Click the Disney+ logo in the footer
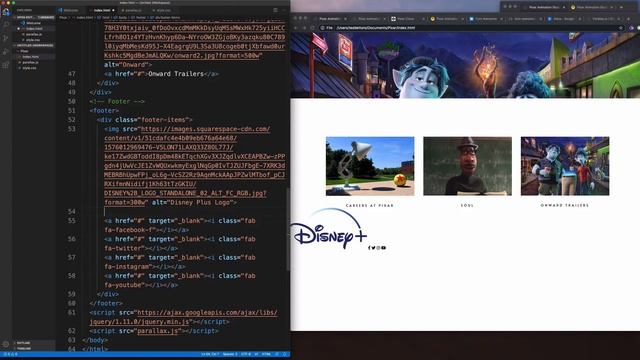 tap(329, 229)
